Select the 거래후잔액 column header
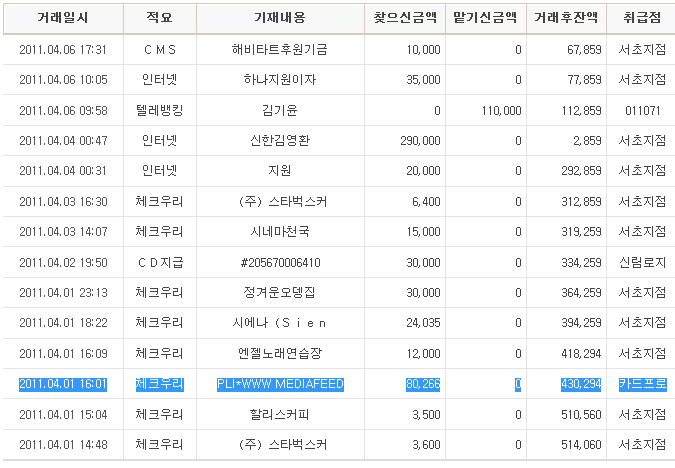 click(x=566, y=18)
